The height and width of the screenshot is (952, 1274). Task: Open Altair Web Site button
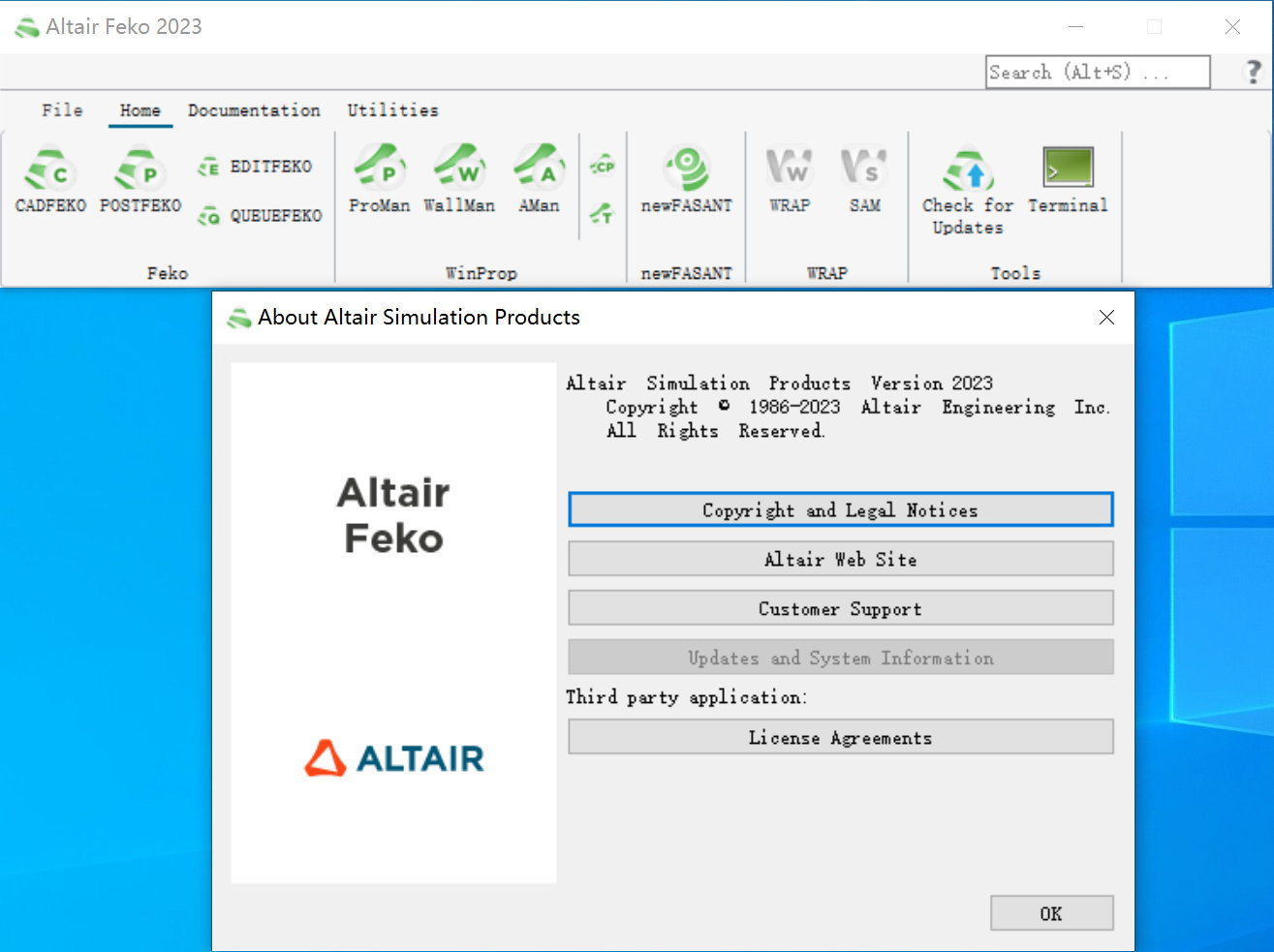(x=840, y=559)
